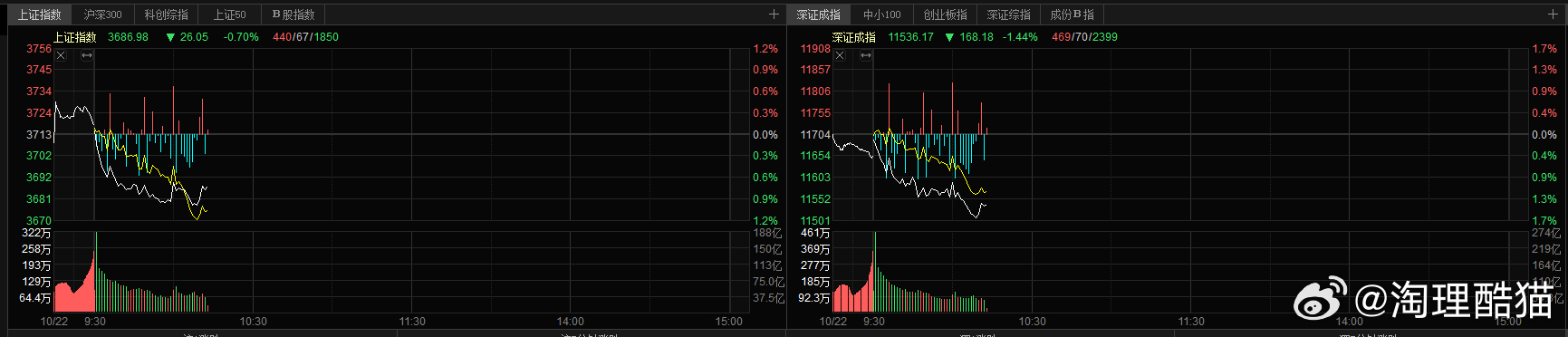The width and height of the screenshot is (1568, 337).
Task: Add a new tab in the 深证成指 panel
Action: coord(1553,14)
